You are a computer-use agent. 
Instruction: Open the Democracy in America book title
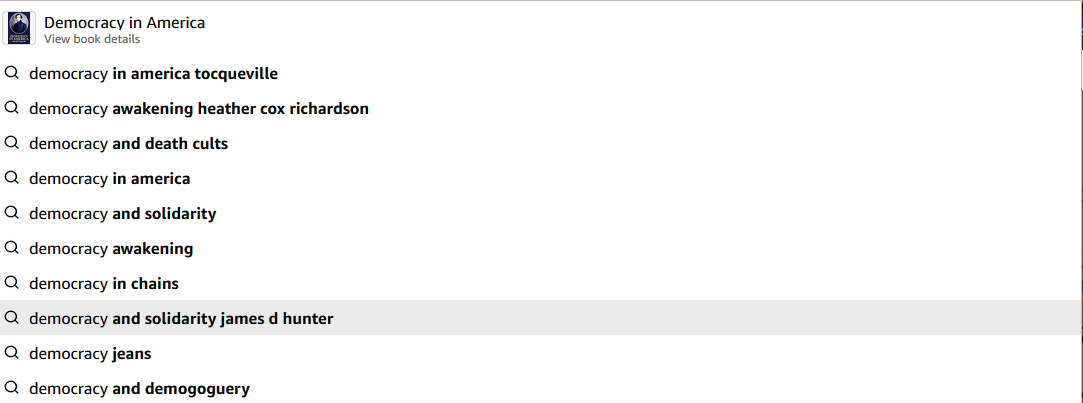tap(124, 23)
